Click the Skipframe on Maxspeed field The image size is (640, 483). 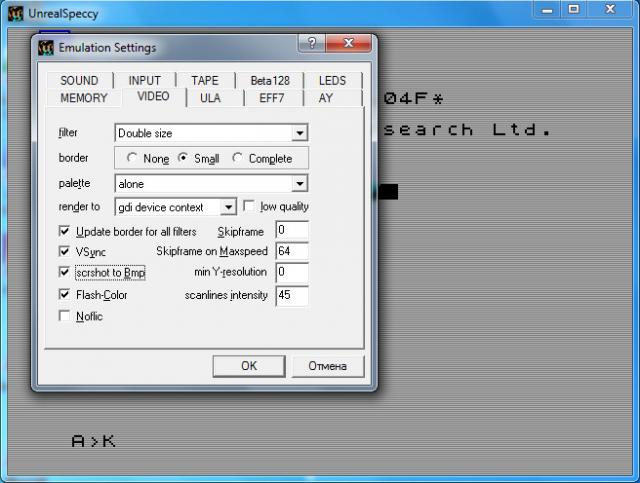tap(291, 251)
